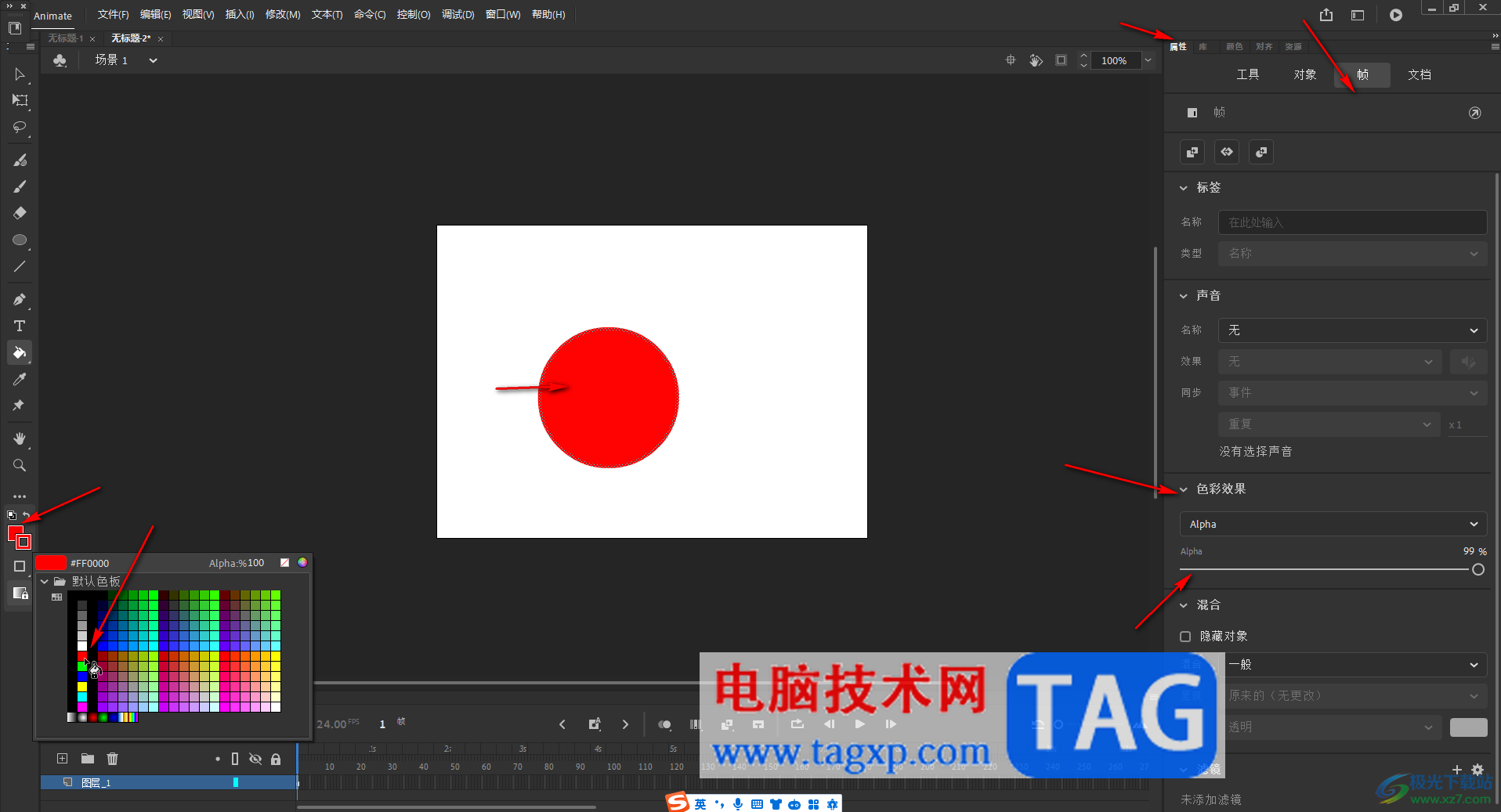
Task: Click swap stroke and fill colors icon
Action: click(26, 515)
